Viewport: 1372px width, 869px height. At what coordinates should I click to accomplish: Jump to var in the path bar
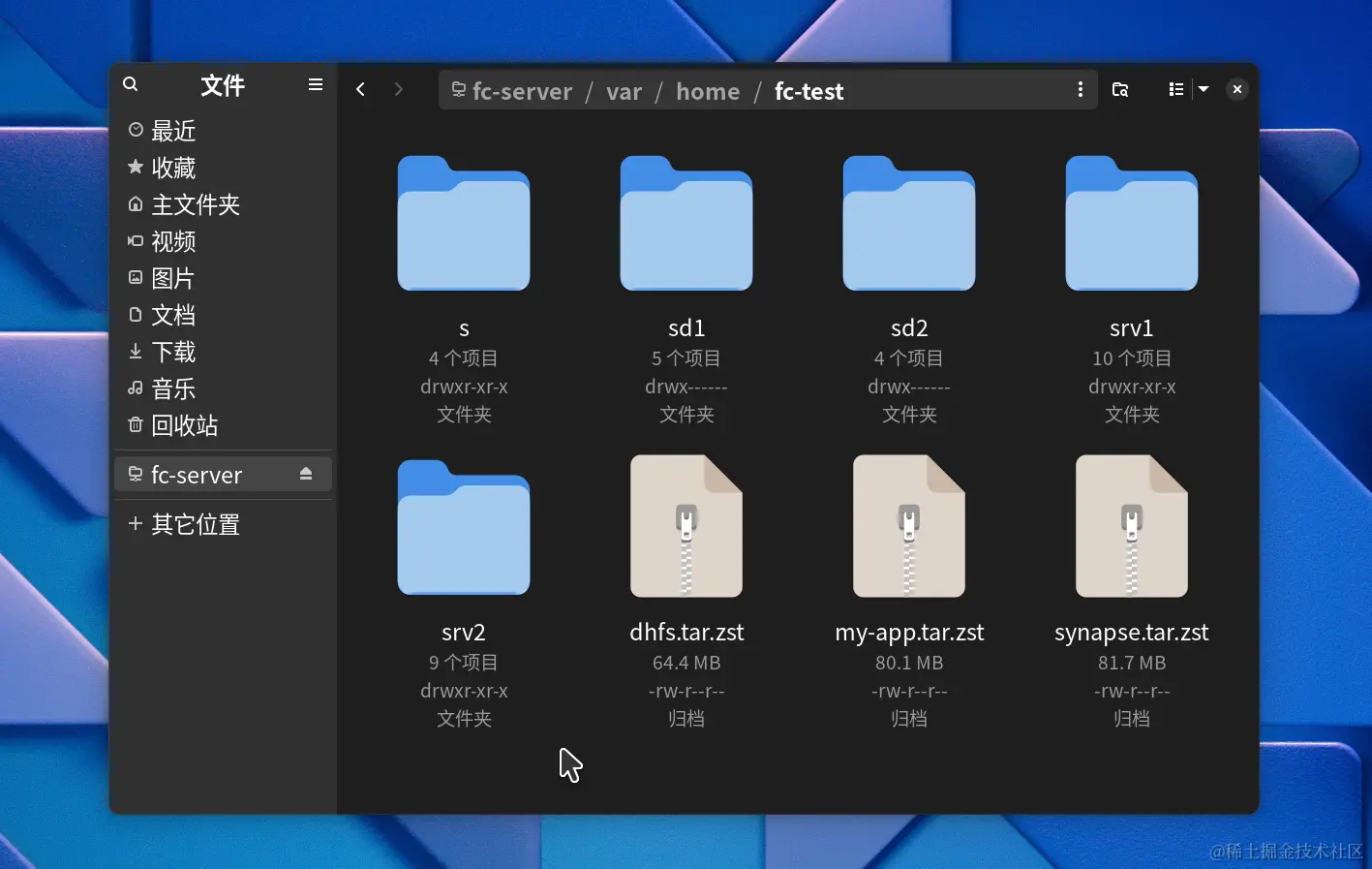pyautogui.click(x=624, y=91)
